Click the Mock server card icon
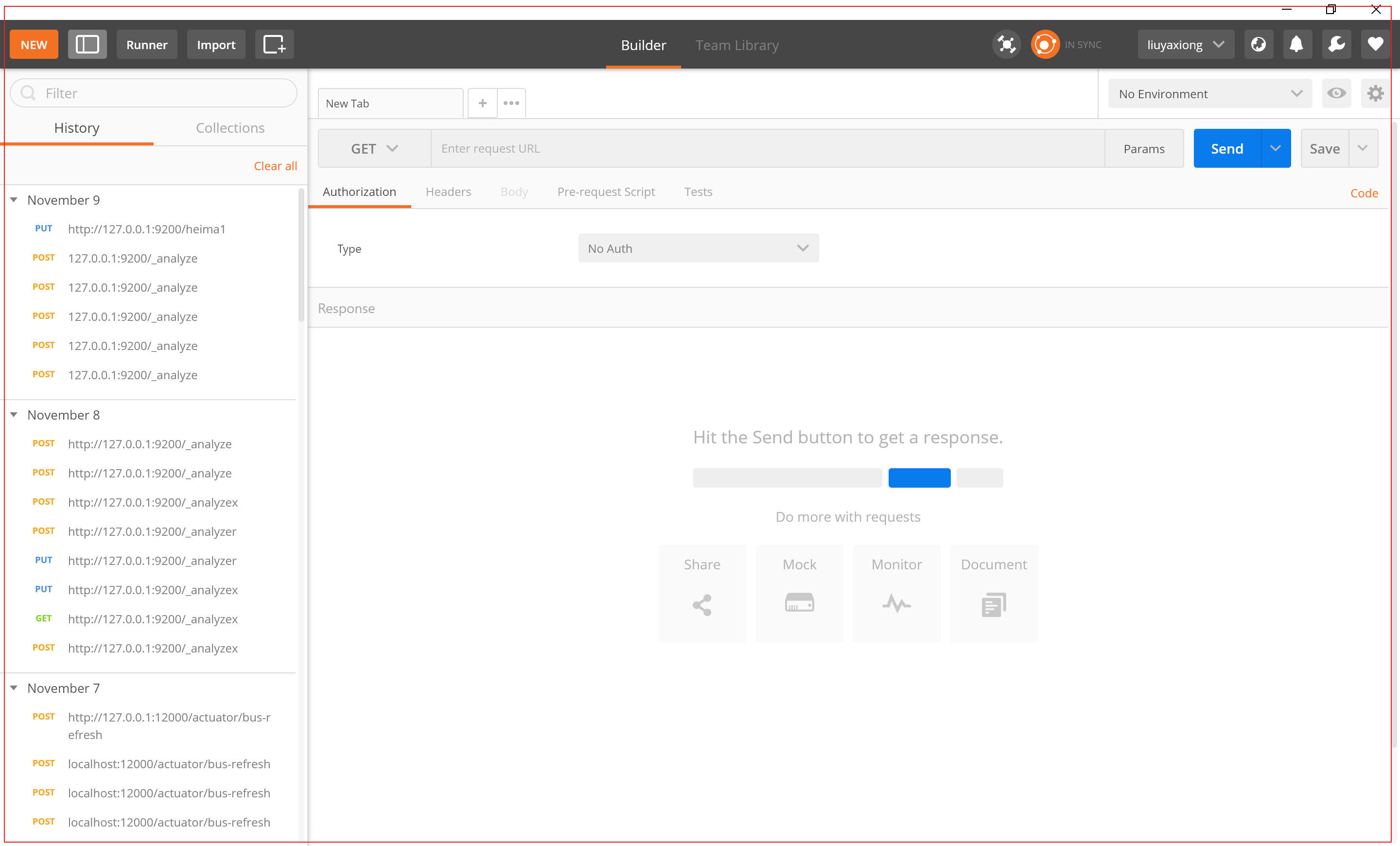Viewport: 1400px width, 846px height. pos(800,602)
